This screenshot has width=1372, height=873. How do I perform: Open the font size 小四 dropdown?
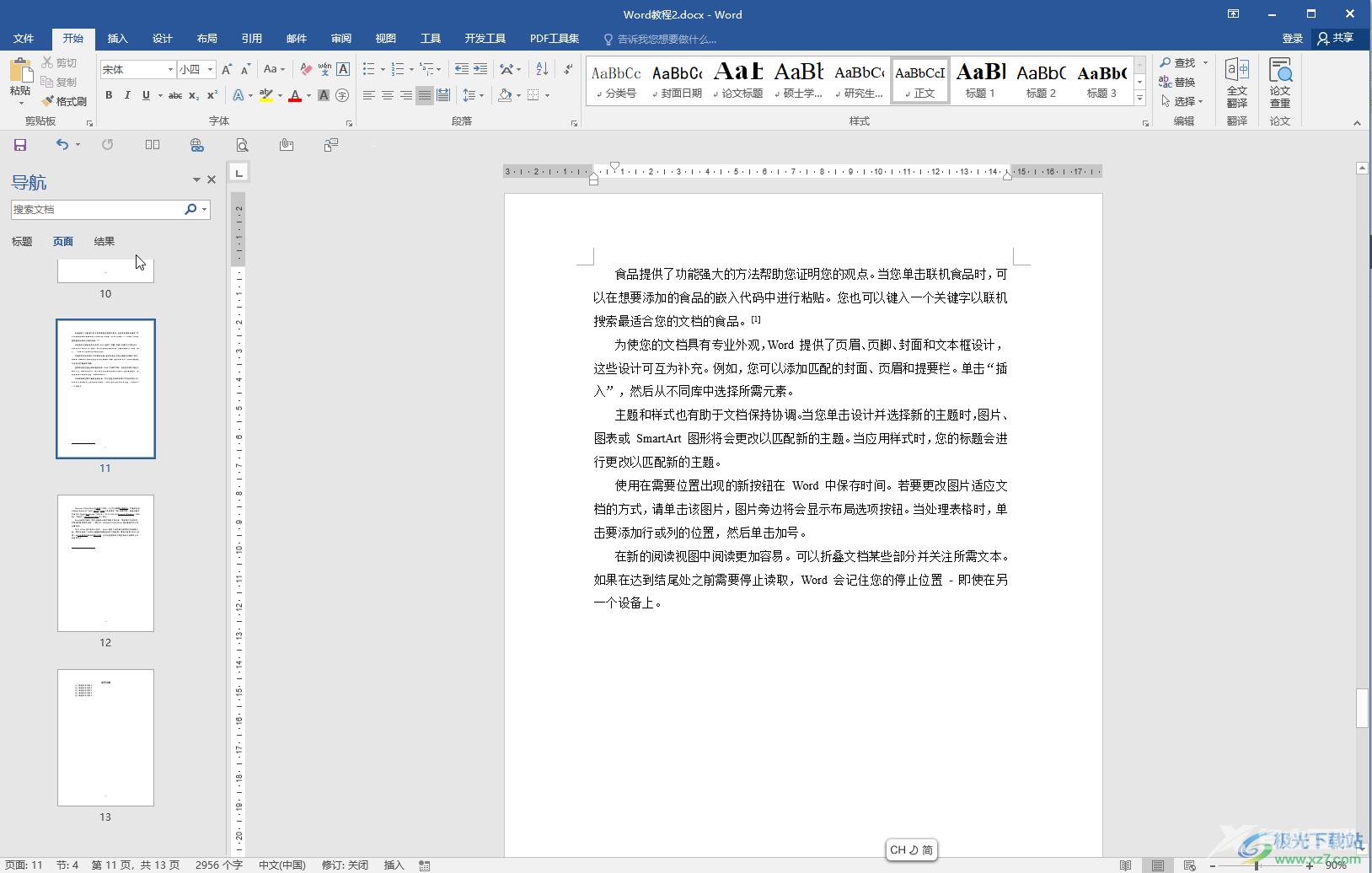pos(210,70)
